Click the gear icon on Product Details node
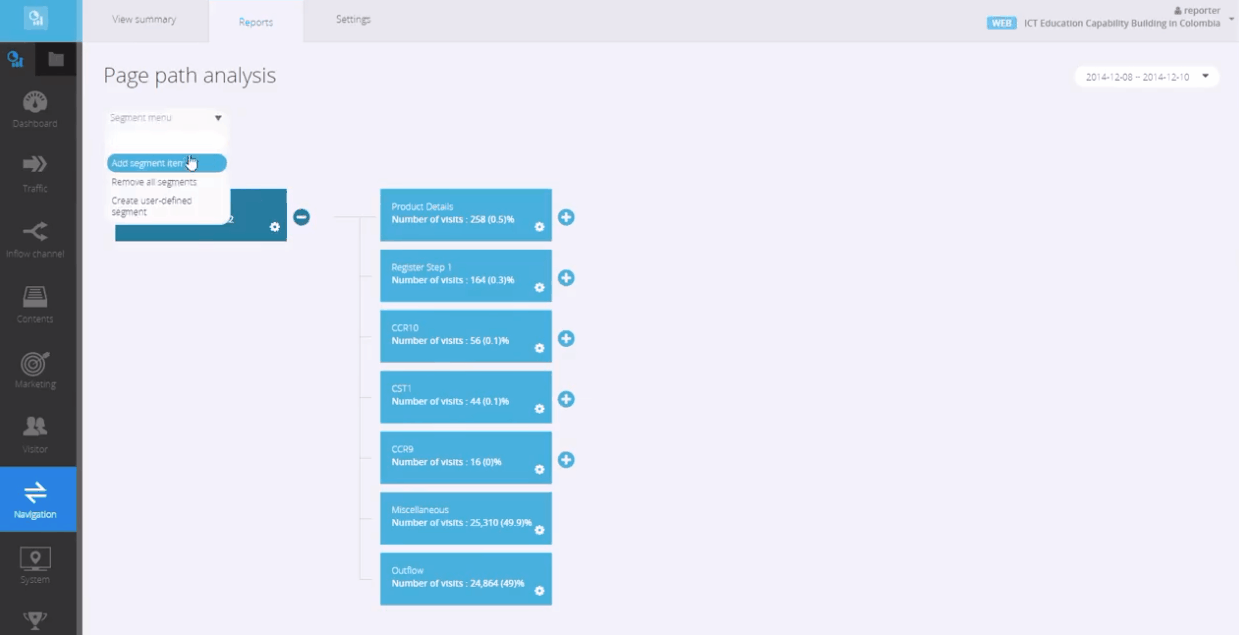Viewport: 1239px width, 635px height. pyautogui.click(x=539, y=227)
